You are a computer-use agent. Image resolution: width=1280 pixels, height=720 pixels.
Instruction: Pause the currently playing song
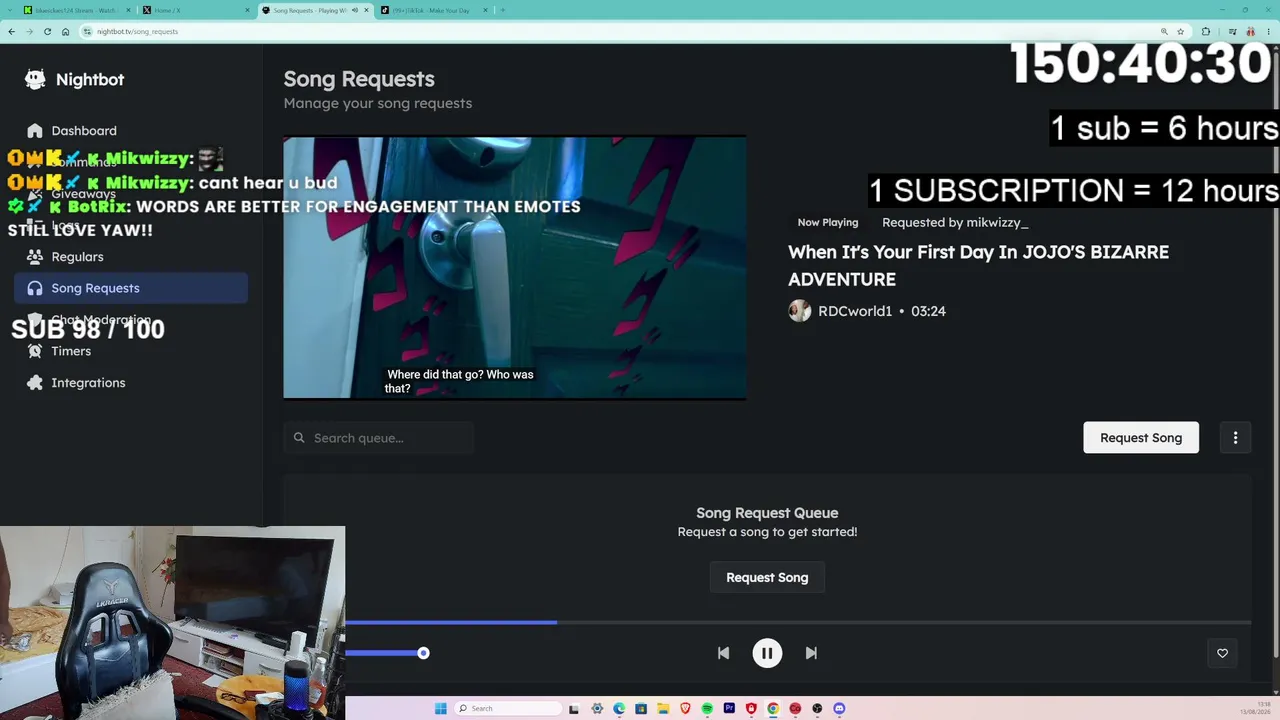click(x=767, y=653)
